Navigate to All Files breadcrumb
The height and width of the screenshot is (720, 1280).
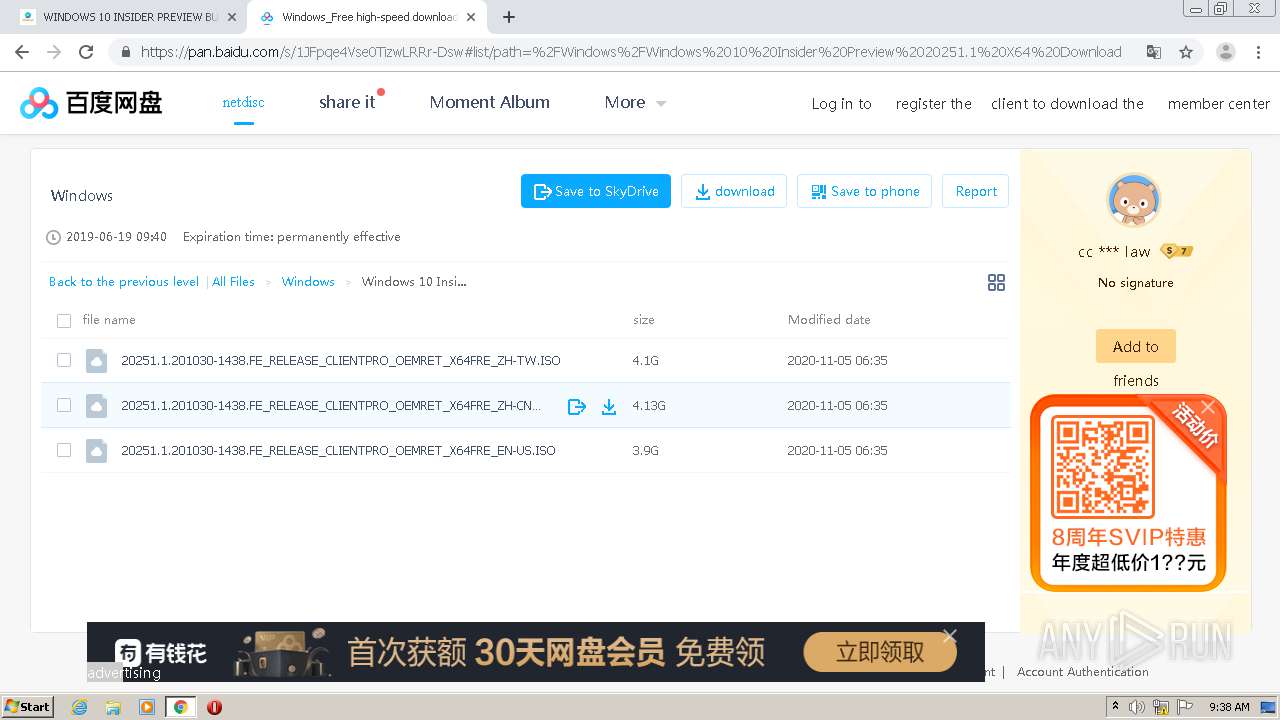pos(233,282)
